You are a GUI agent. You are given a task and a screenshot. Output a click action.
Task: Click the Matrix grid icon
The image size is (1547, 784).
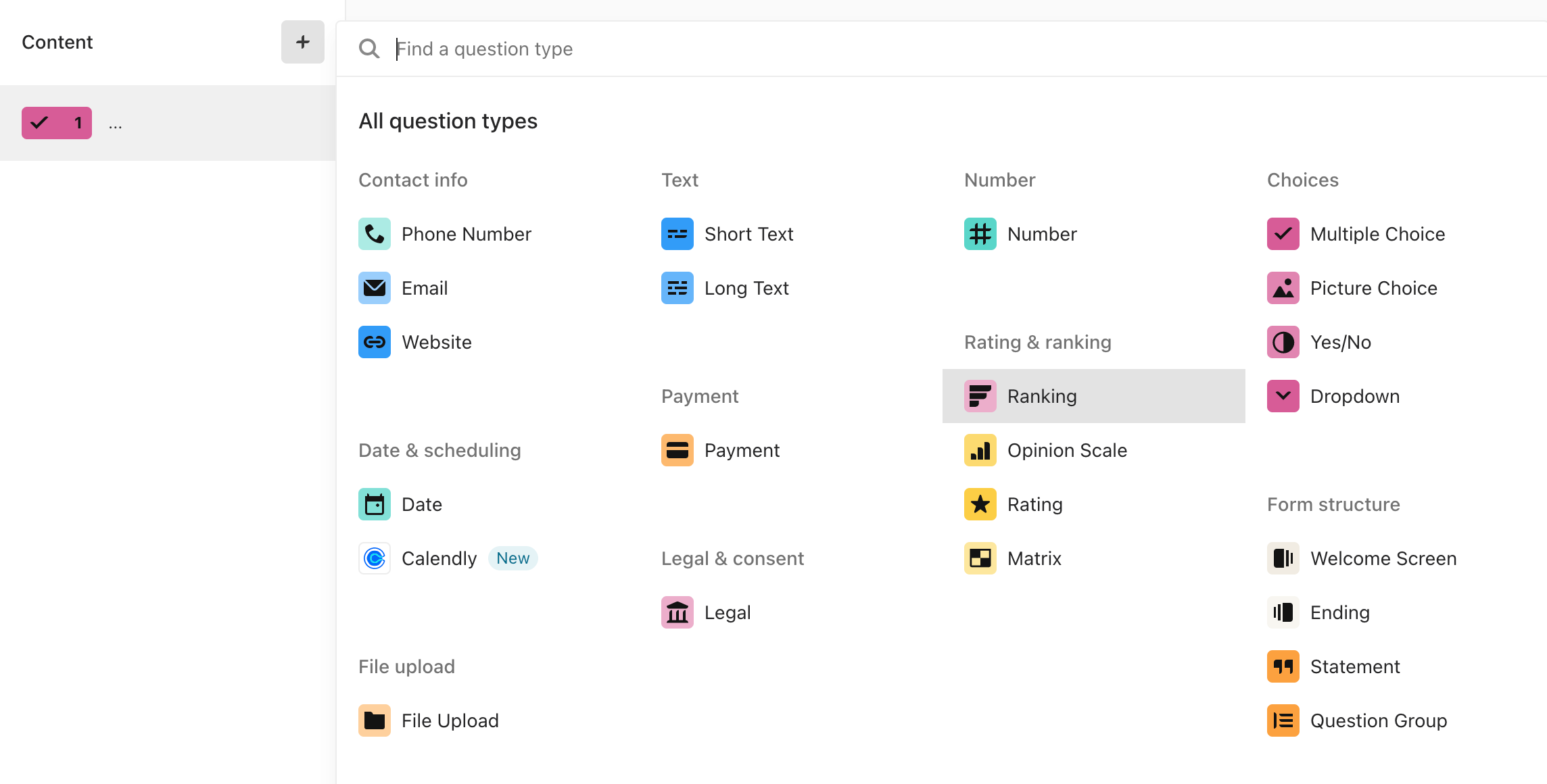point(980,558)
